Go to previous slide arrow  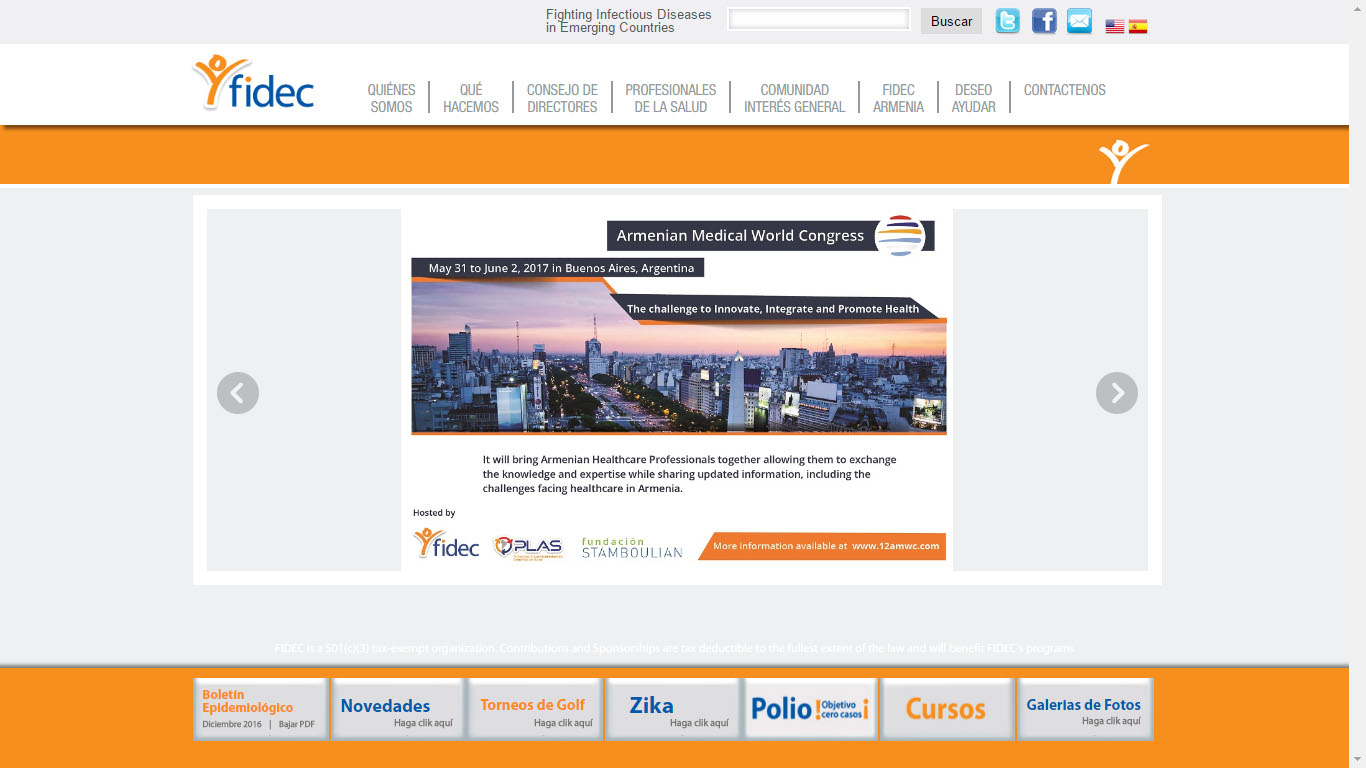point(238,393)
